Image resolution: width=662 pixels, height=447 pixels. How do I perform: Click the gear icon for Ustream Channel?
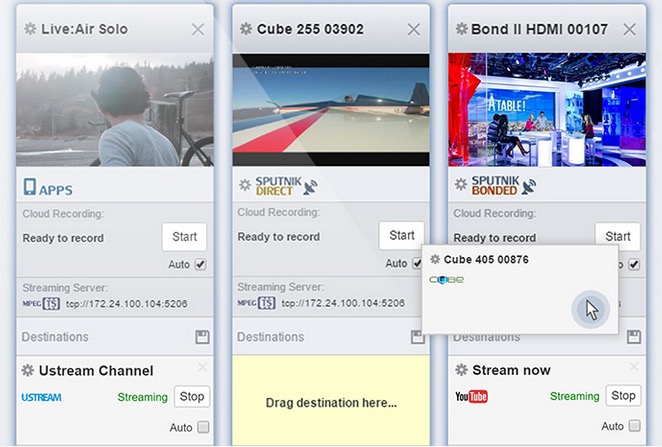[x=29, y=371]
